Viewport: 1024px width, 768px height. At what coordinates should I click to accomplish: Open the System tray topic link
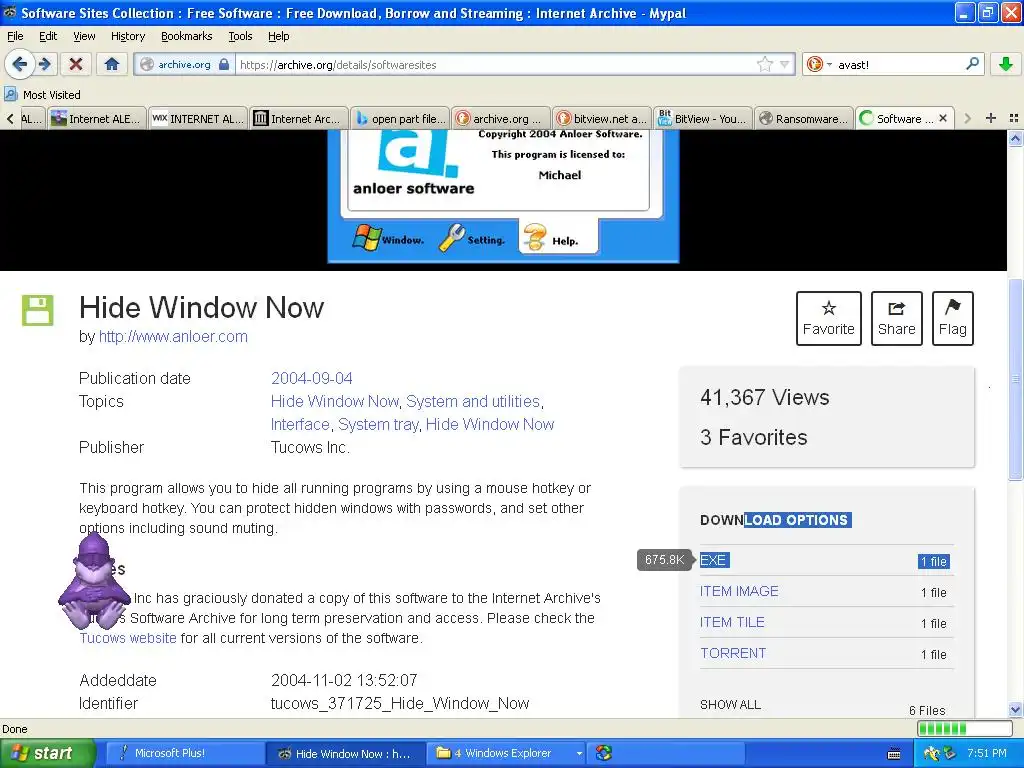pyautogui.click(x=378, y=424)
